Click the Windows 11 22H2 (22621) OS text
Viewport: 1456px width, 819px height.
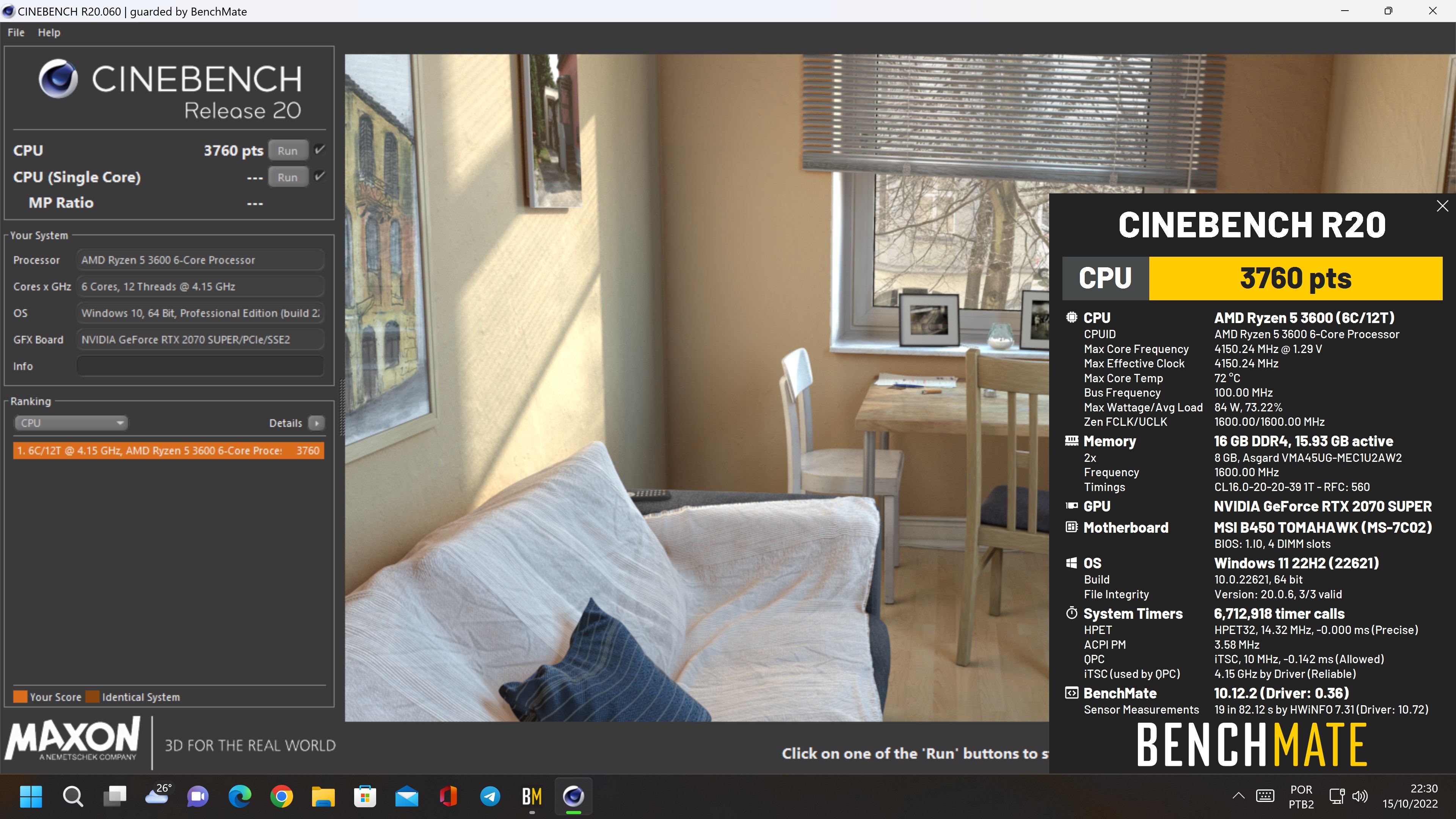coord(1296,563)
